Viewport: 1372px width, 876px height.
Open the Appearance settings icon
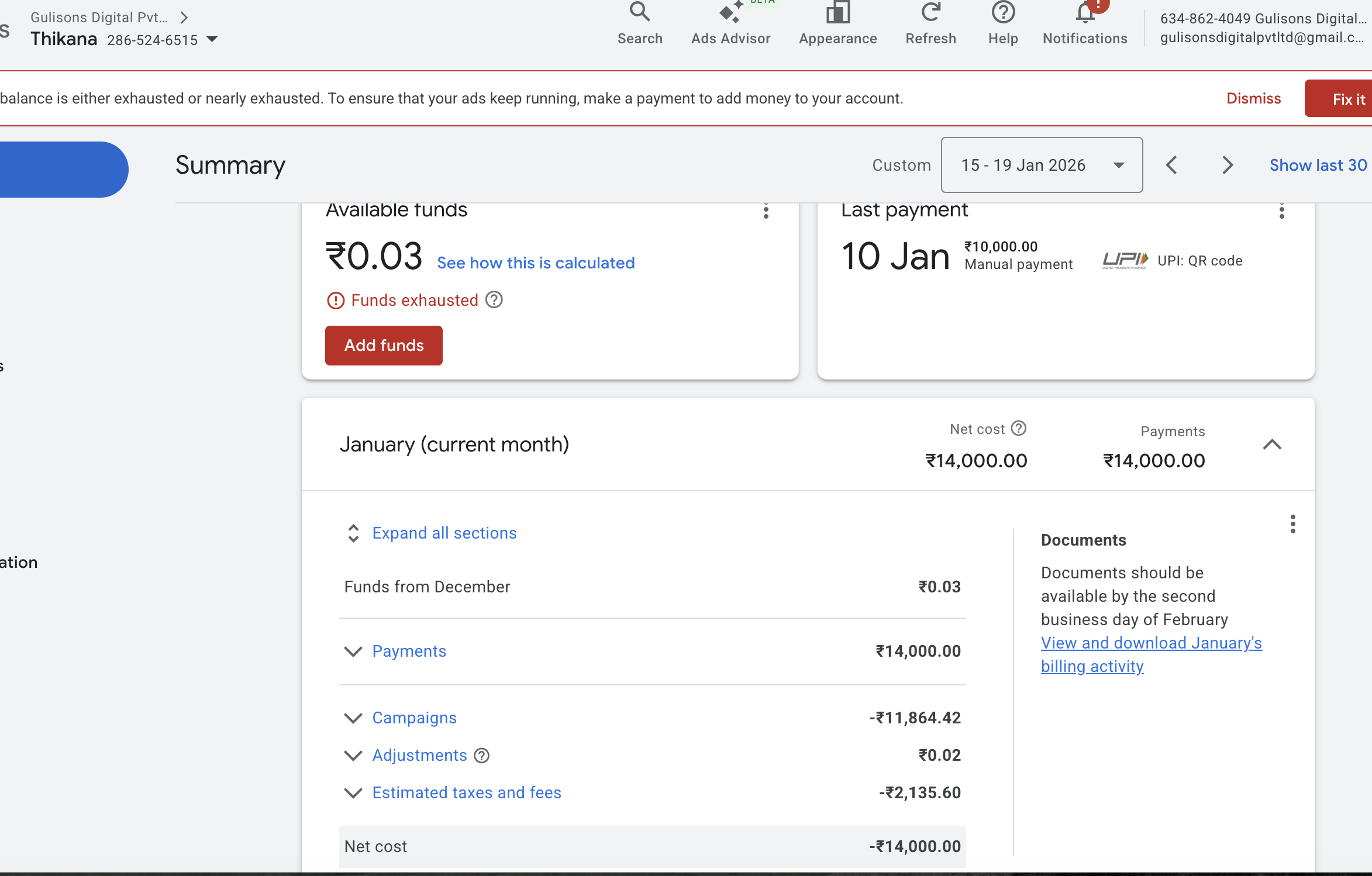(x=837, y=13)
